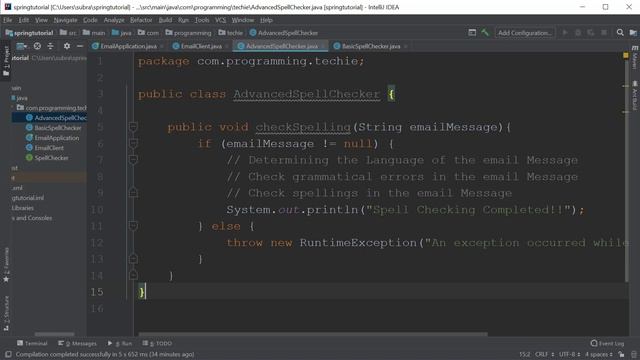Click the editor horizontal scrollbar
This screenshot has height=360, width=640.
313,334
